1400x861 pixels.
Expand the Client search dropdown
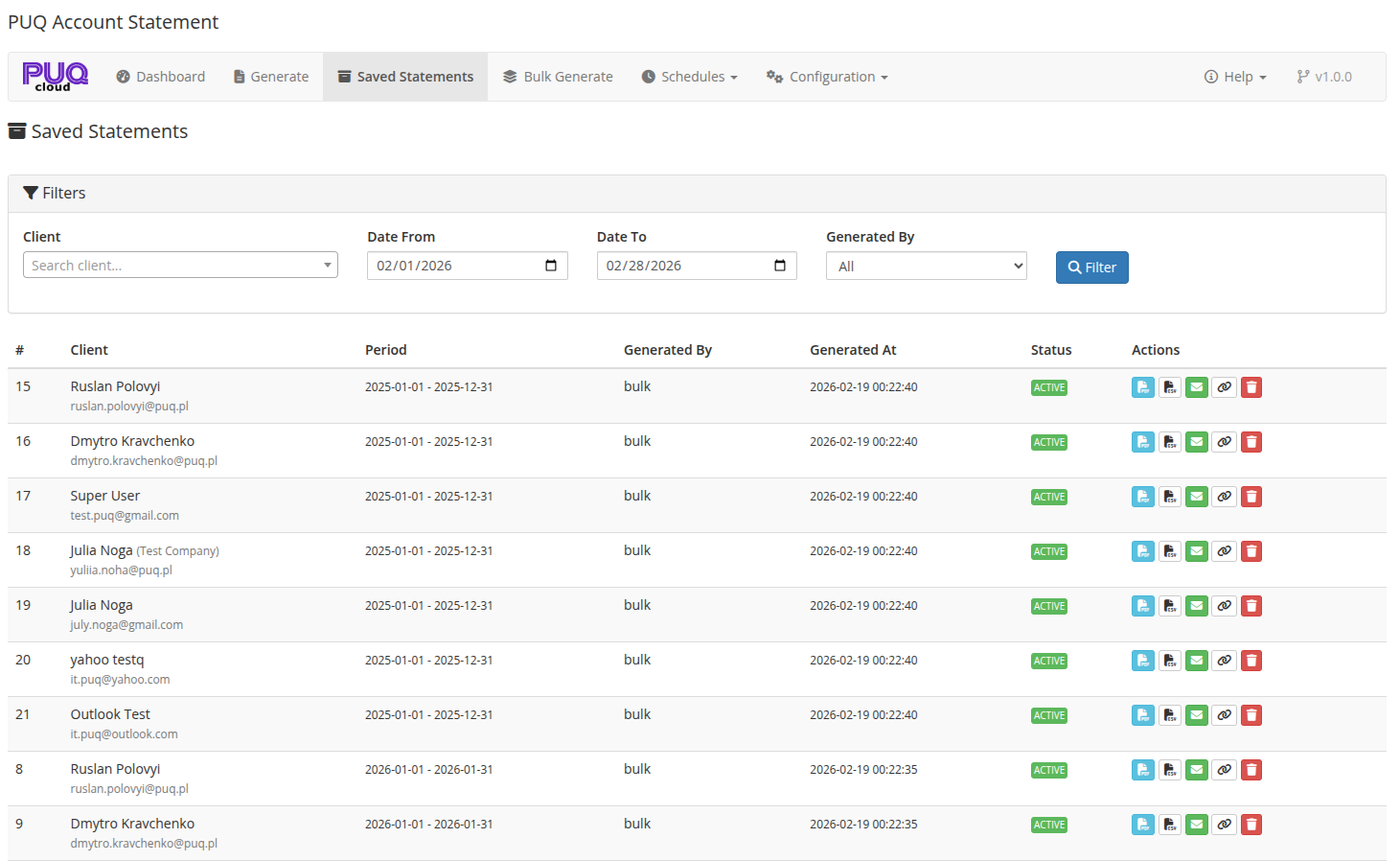179,265
